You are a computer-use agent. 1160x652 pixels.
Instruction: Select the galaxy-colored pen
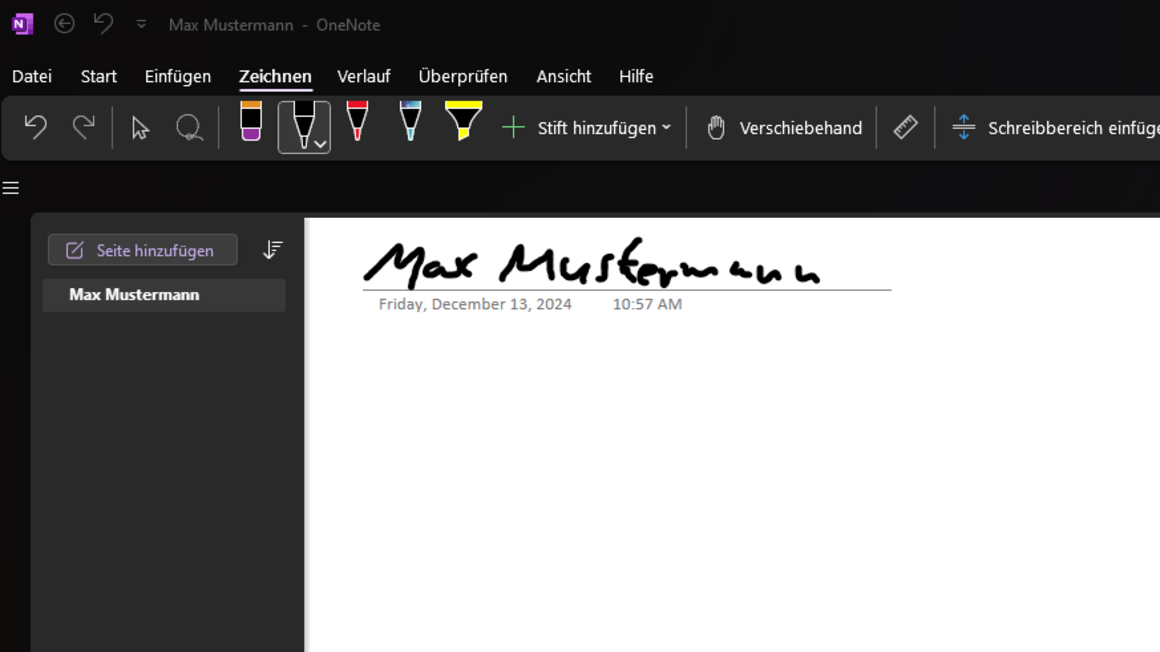coord(411,121)
